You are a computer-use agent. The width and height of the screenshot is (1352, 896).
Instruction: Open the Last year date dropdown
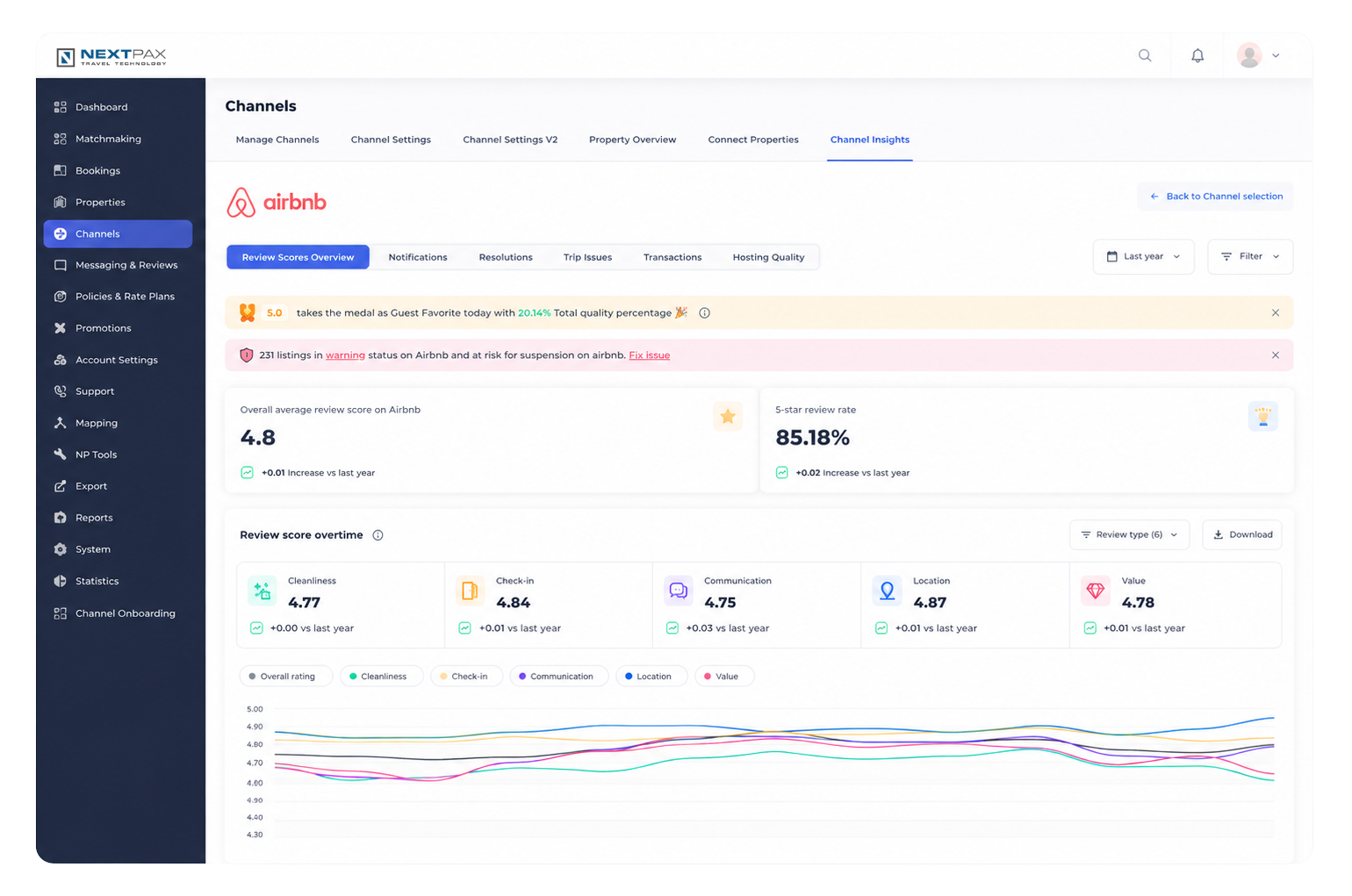coord(1143,256)
